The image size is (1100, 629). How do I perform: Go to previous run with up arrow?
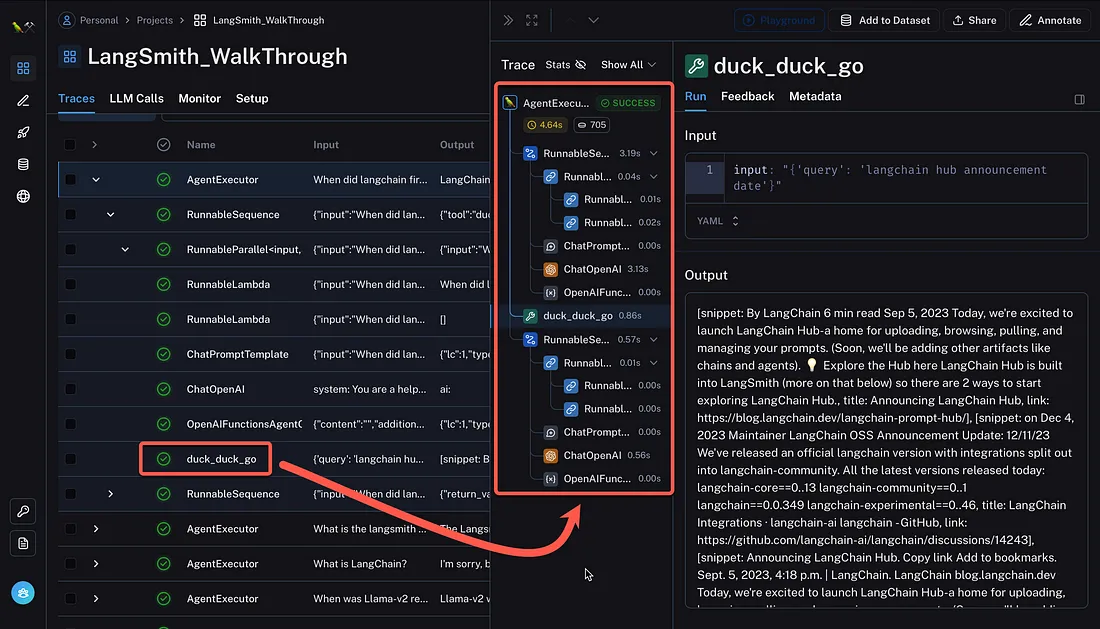[x=570, y=20]
